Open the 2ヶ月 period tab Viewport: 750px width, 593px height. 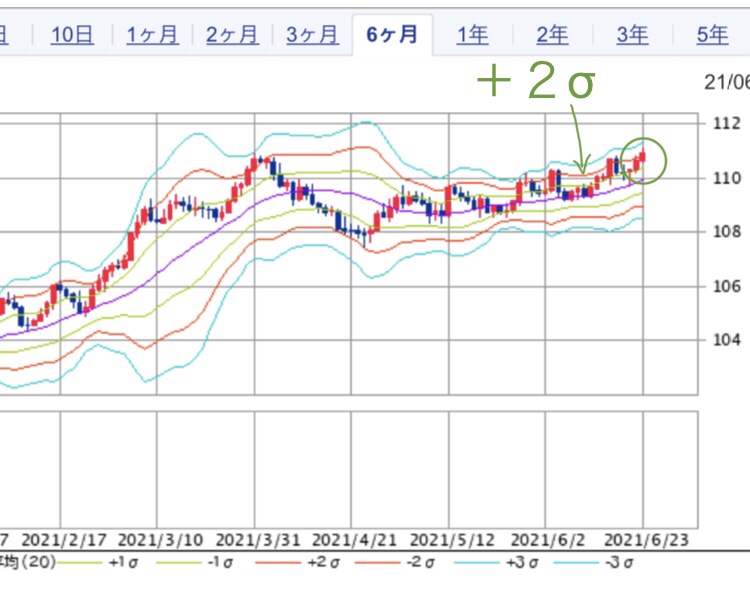click(x=232, y=35)
